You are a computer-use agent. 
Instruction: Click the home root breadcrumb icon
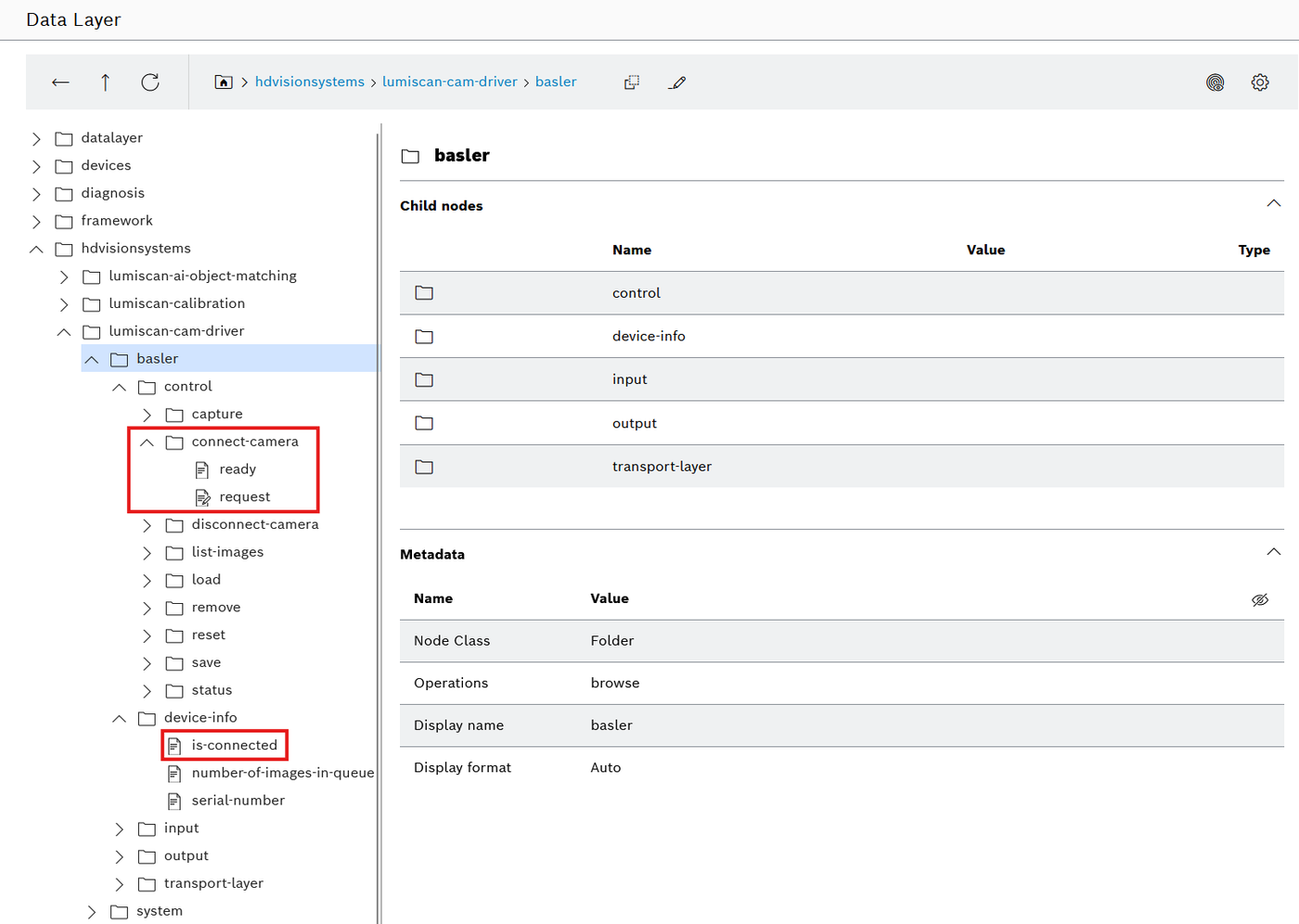pos(224,82)
